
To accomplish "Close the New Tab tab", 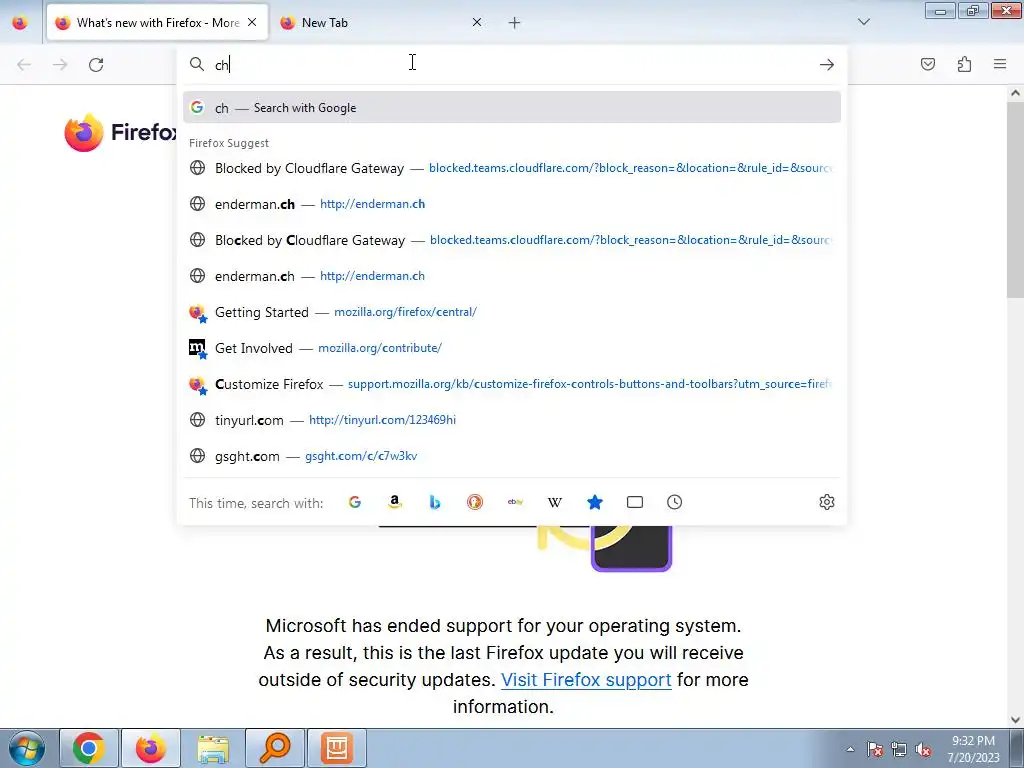I will click(x=477, y=22).
